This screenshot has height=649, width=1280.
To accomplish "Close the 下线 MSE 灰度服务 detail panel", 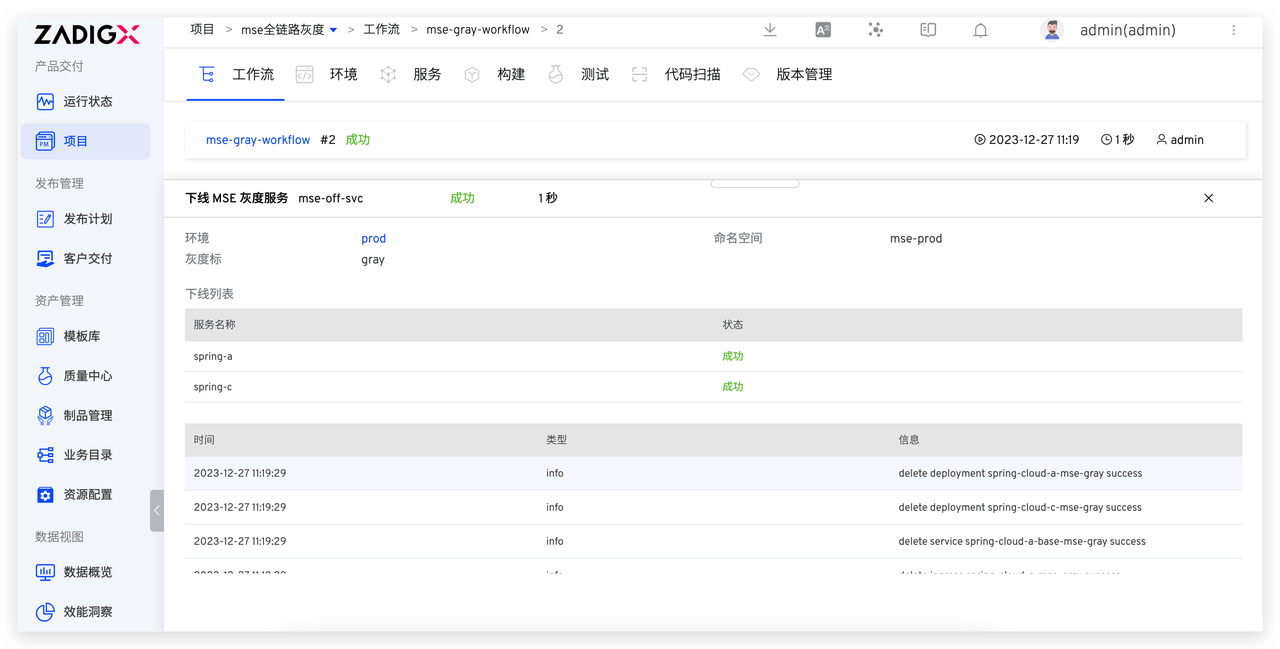I will tap(1208, 198).
